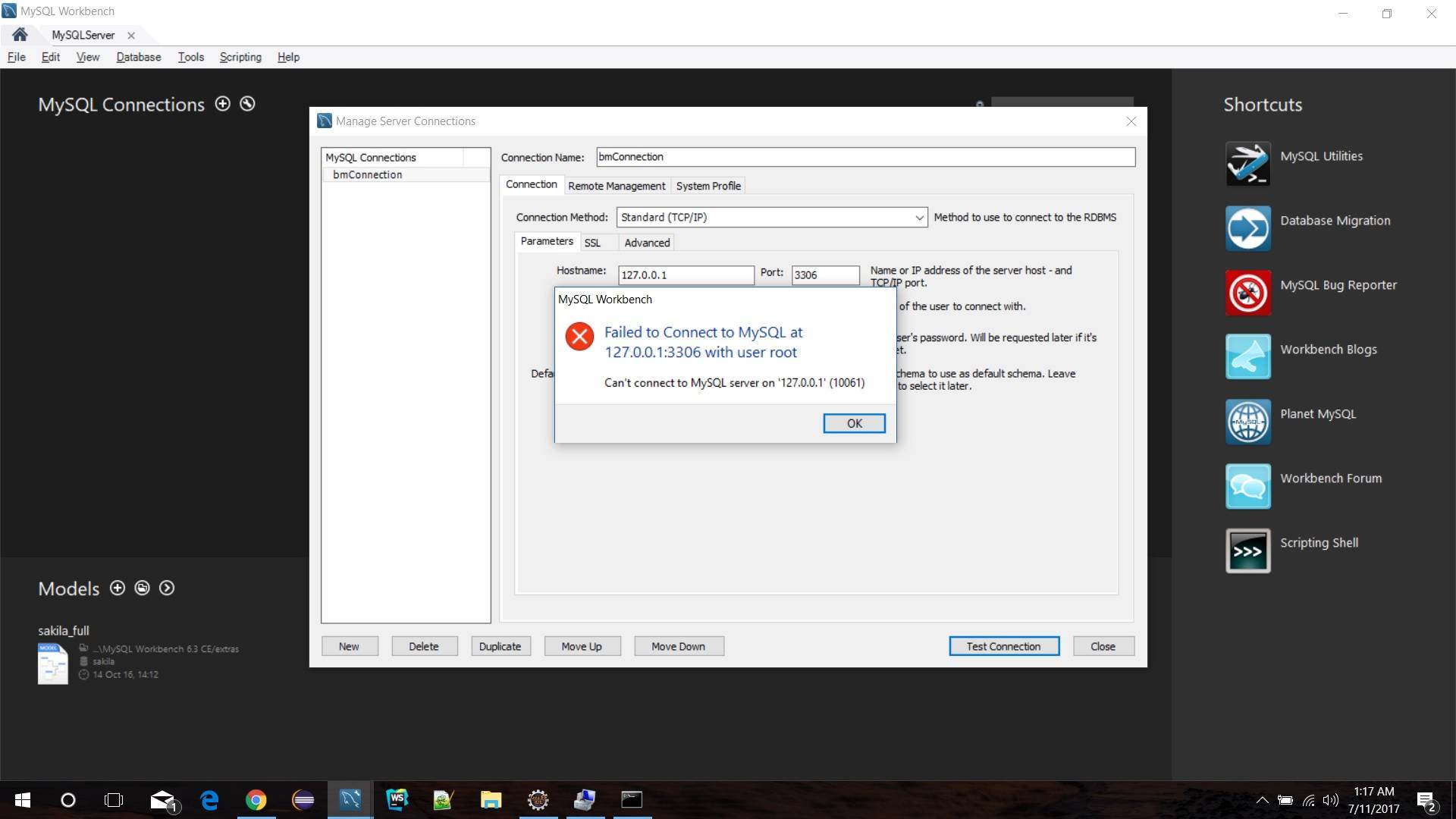Image resolution: width=1456 pixels, height=819 pixels.
Task: Select bmConnection in the connections list
Action: [406, 174]
